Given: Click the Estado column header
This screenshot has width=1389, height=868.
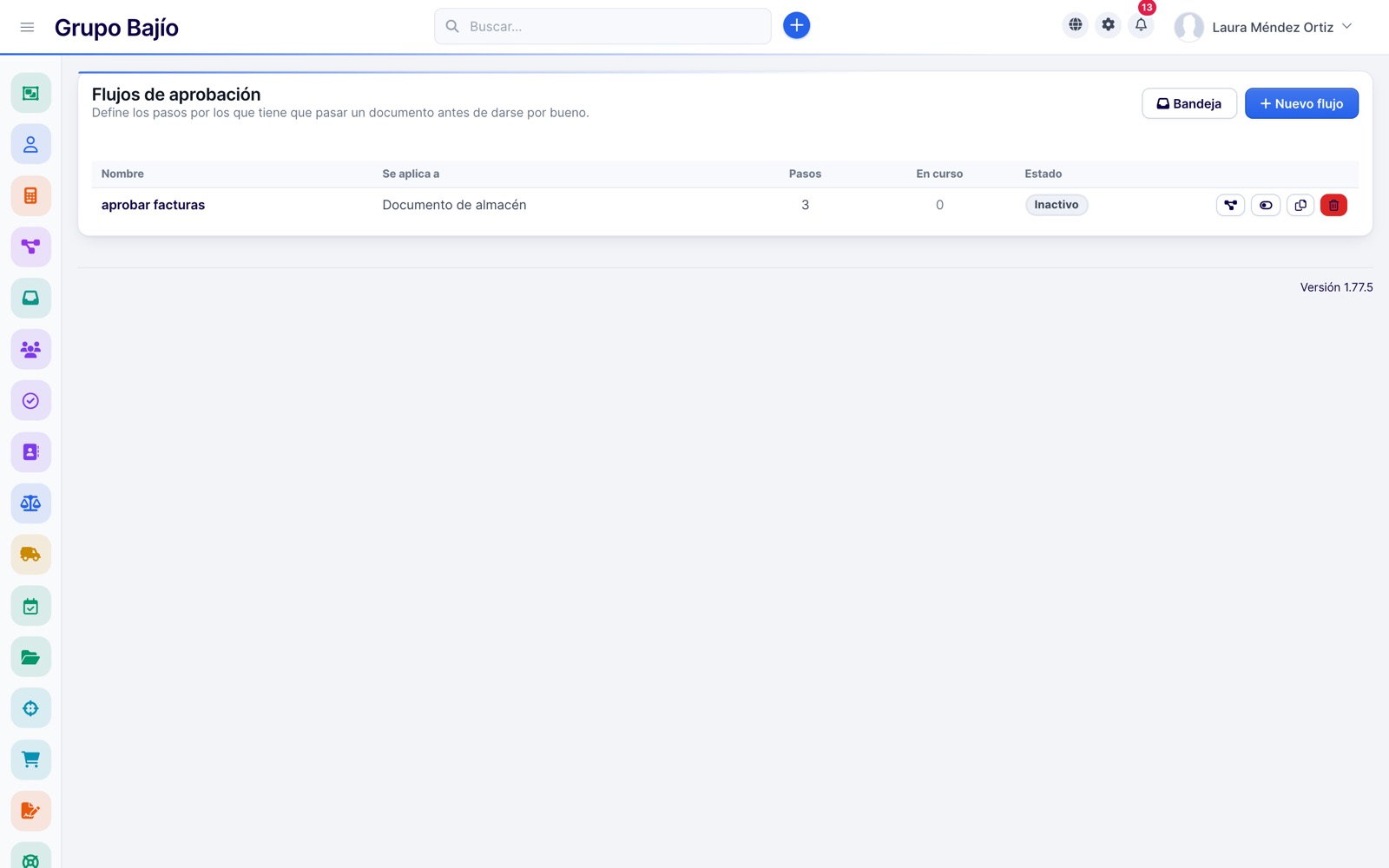Looking at the screenshot, I should [1043, 174].
